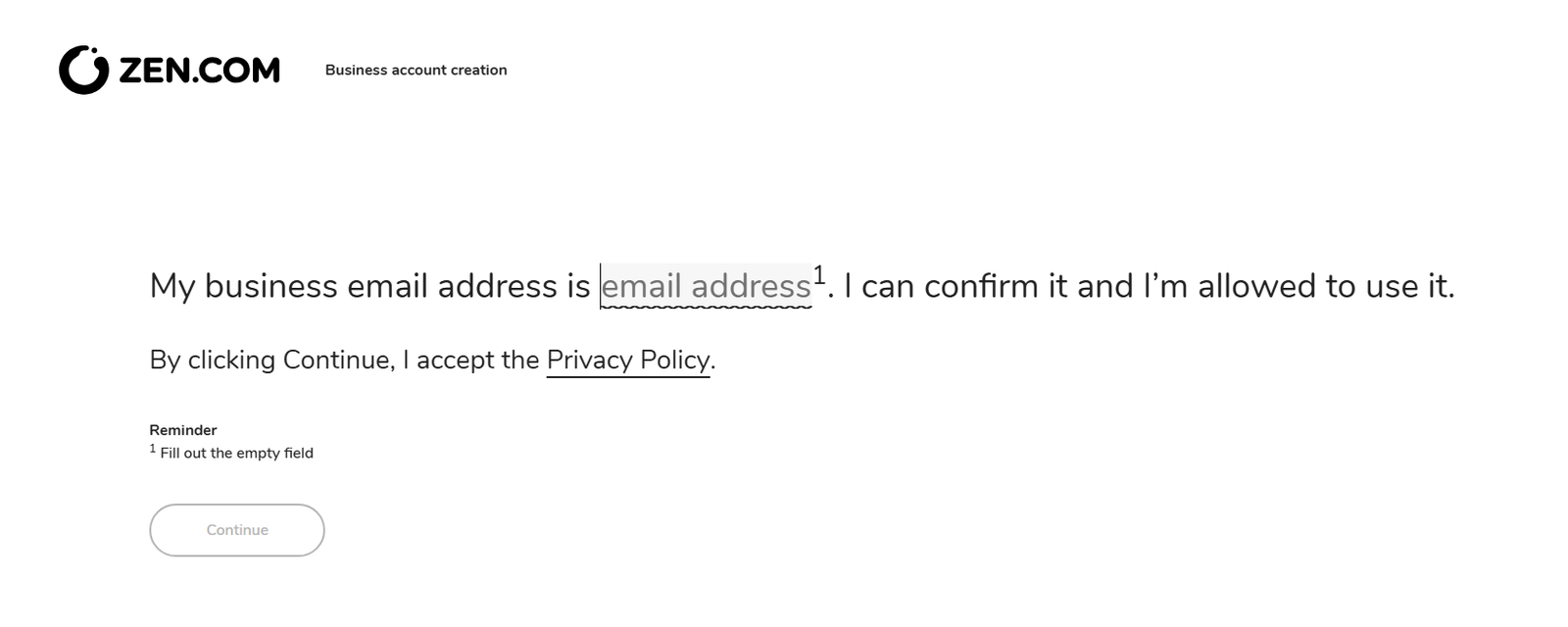This screenshot has width=1568, height=627.
Task: Click the Continue button
Action: [x=237, y=530]
